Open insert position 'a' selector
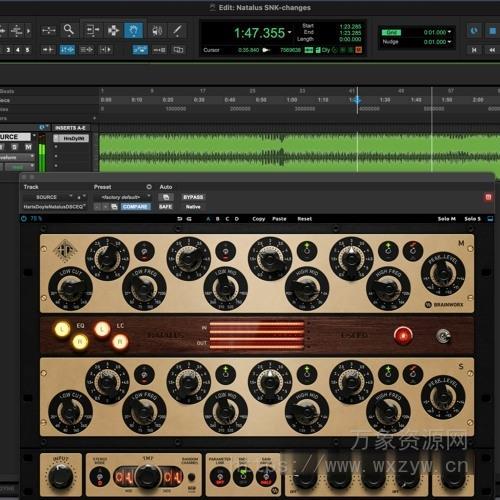 81,197
